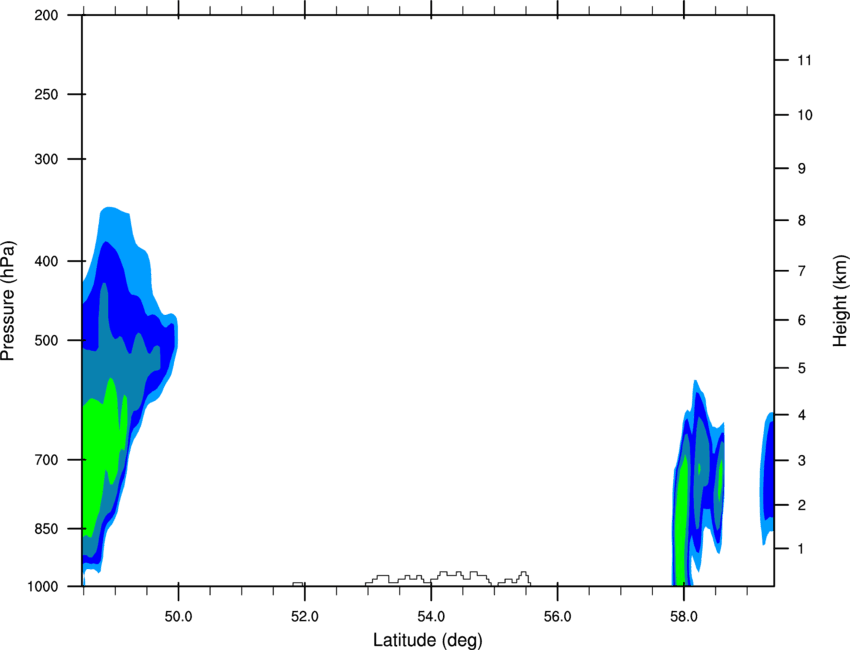
Task: Click the 850 pressure tick label
Action: [46, 529]
